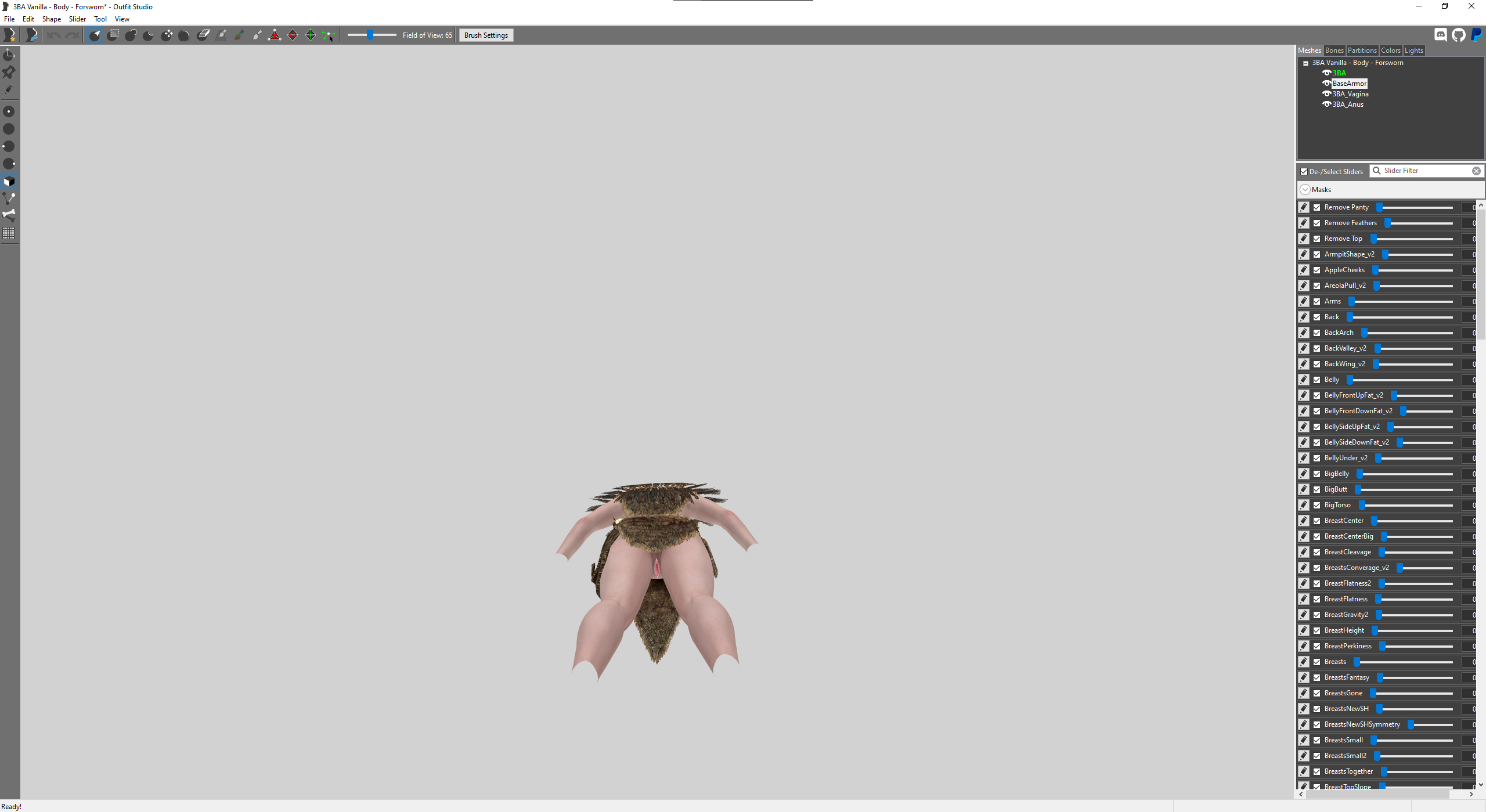Select the dashed-rectangle mask brush tool
This screenshot has height=812, width=1486.
click(114, 35)
